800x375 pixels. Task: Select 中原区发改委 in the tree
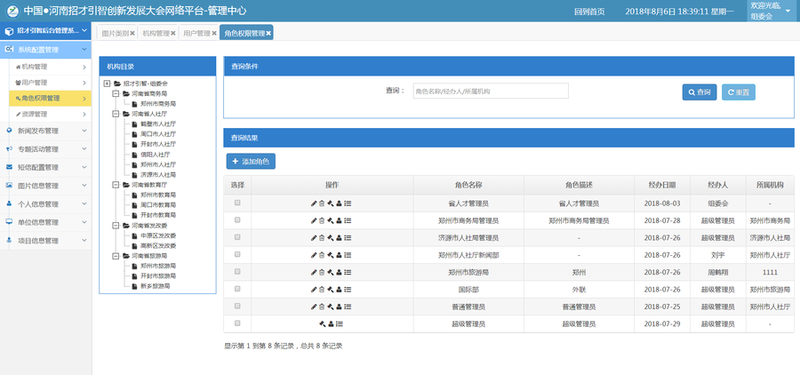158,236
